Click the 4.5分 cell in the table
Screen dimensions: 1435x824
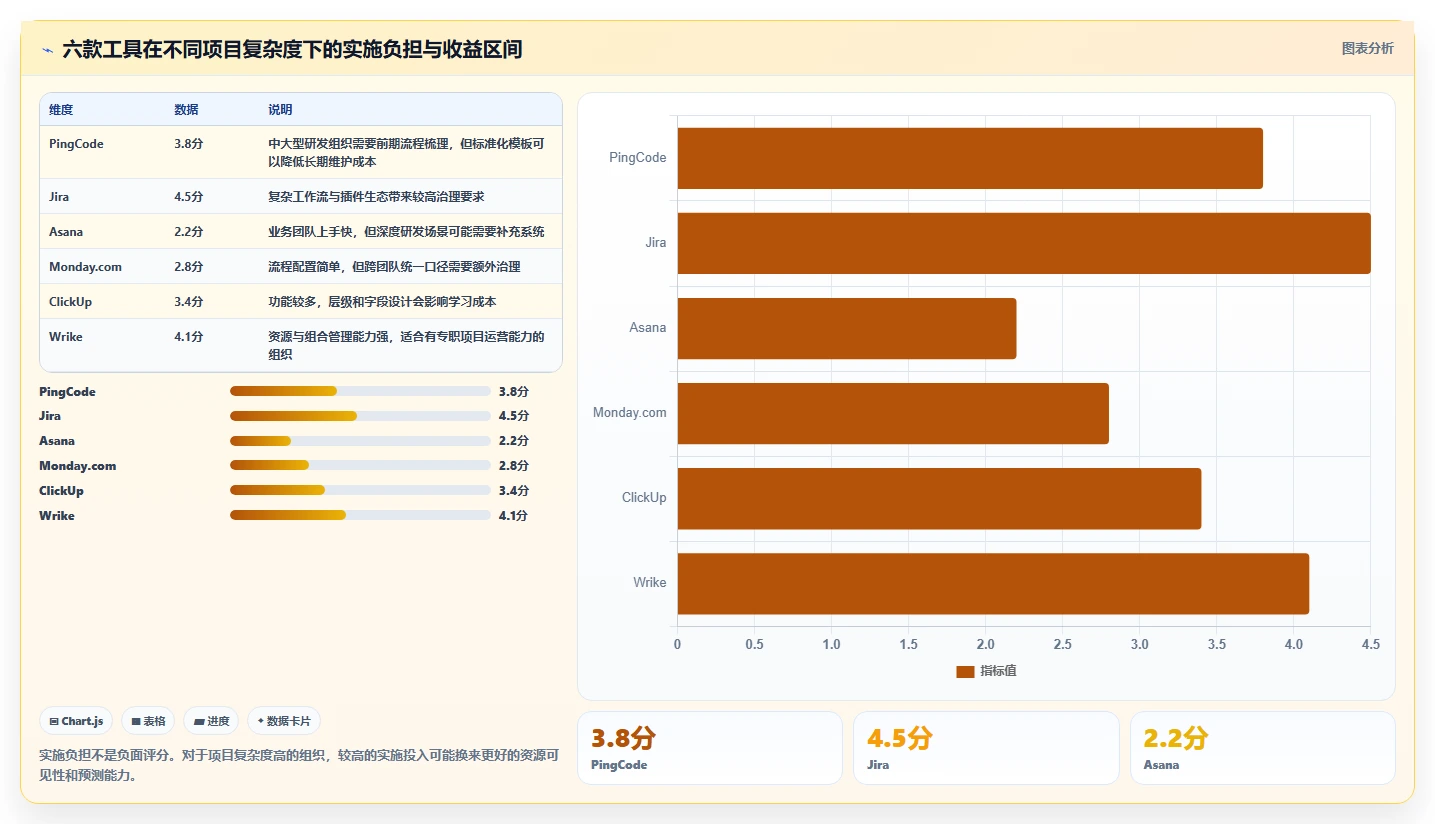188,197
